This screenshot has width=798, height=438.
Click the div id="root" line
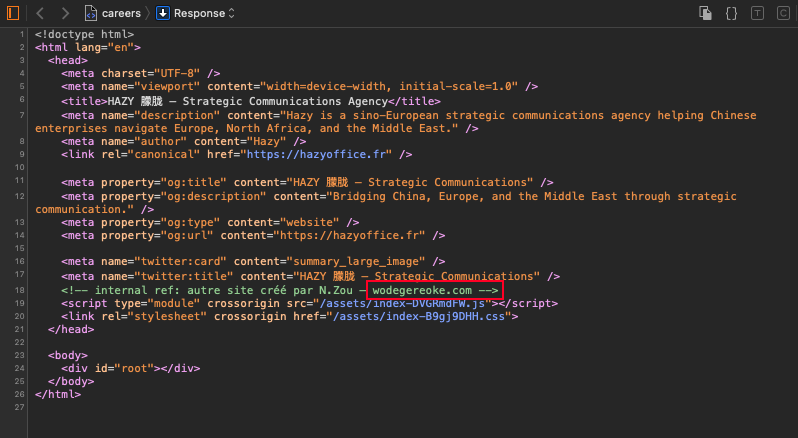pyautogui.click(x=131, y=368)
